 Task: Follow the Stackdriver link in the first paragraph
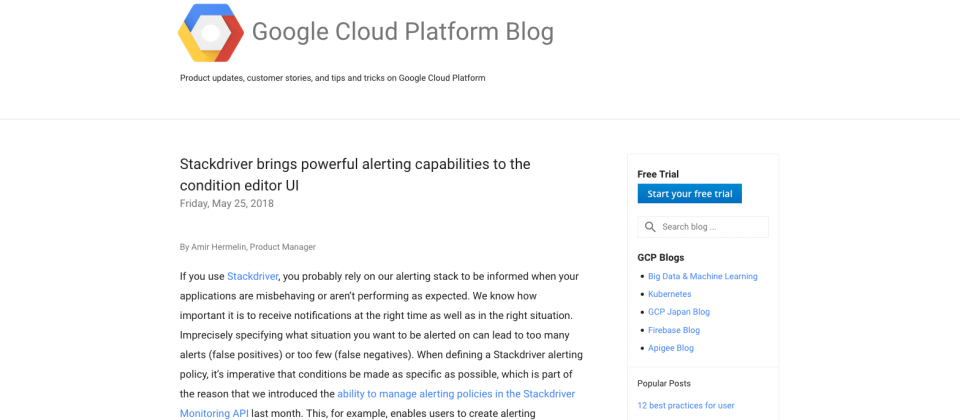pos(252,276)
